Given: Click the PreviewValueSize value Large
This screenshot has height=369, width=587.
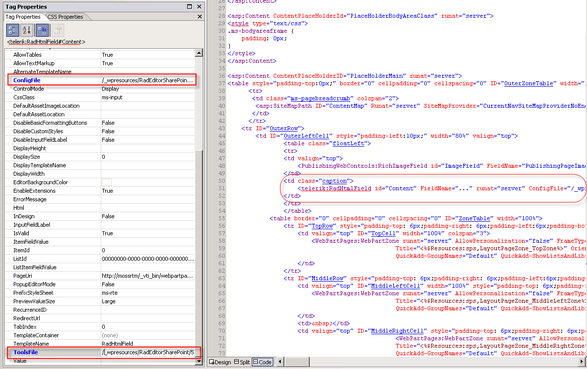Looking at the screenshot, I should point(109,301).
